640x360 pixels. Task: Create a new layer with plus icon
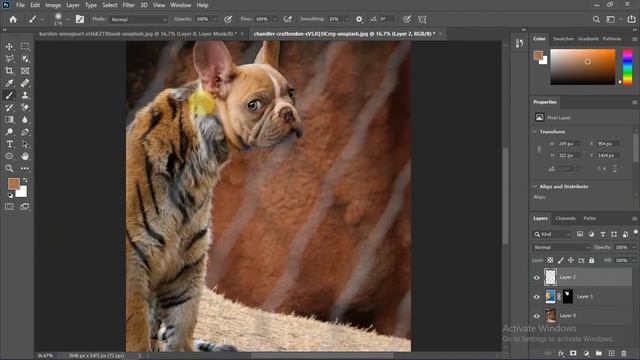click(611, 353)
